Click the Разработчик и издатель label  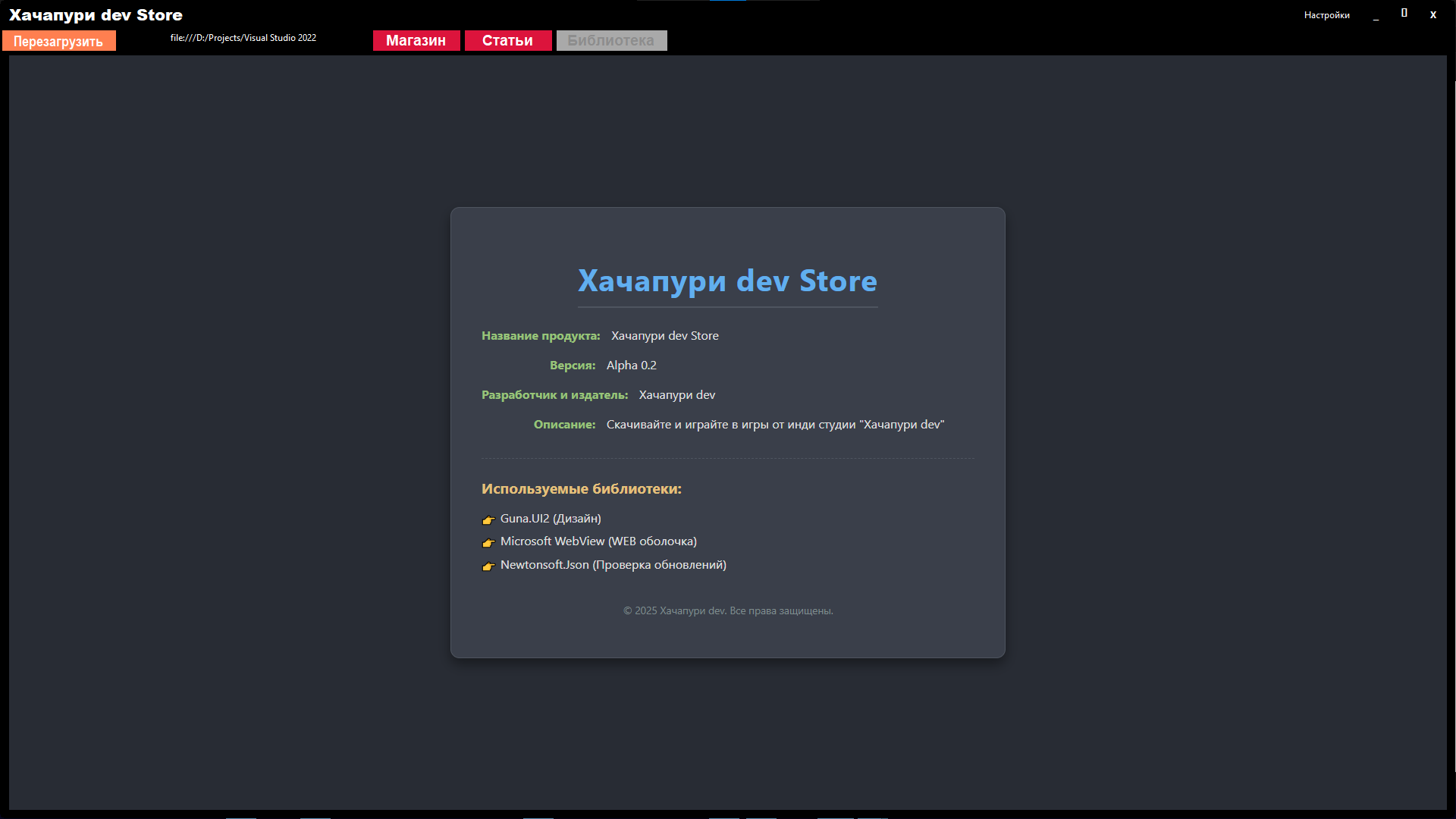click(555, 395)
